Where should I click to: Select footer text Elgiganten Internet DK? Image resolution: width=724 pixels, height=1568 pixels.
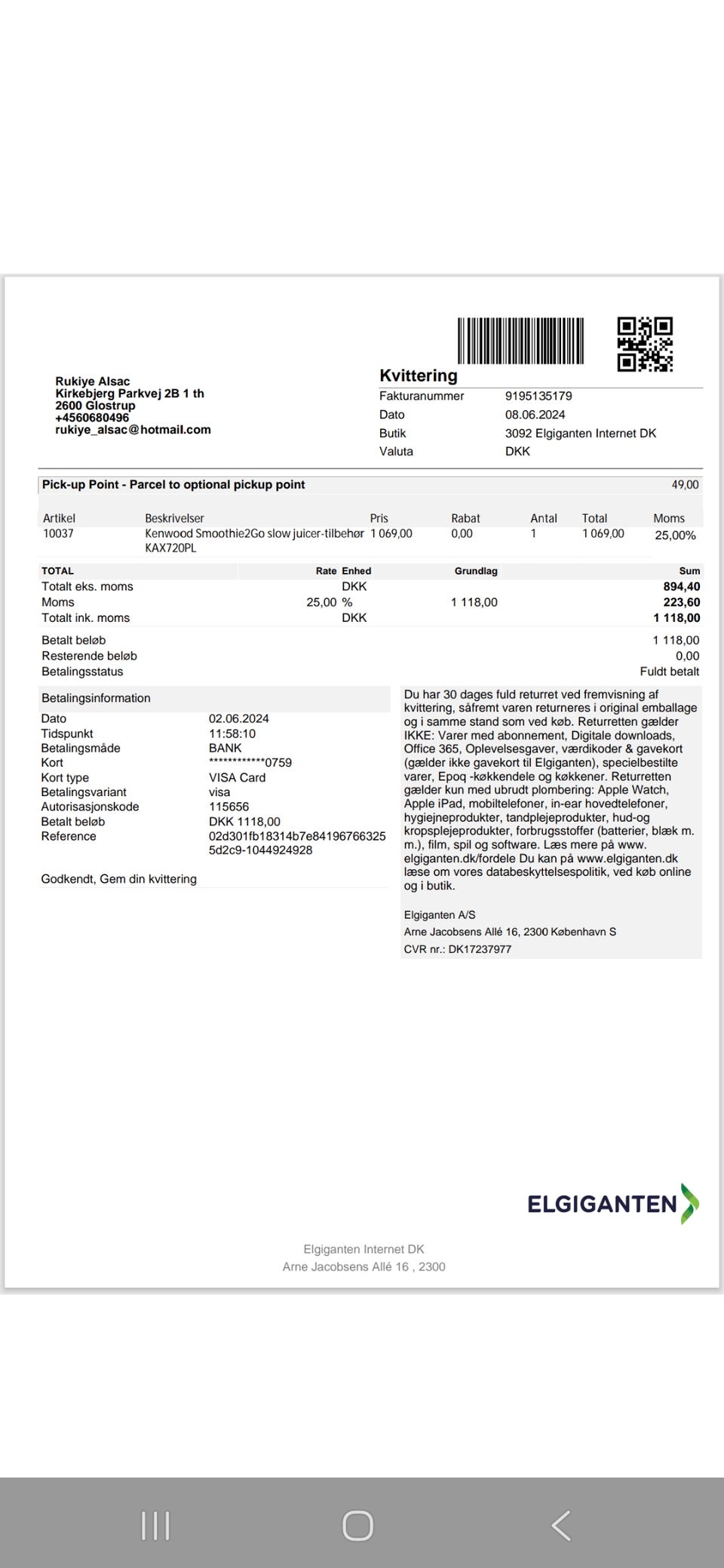364,1250
